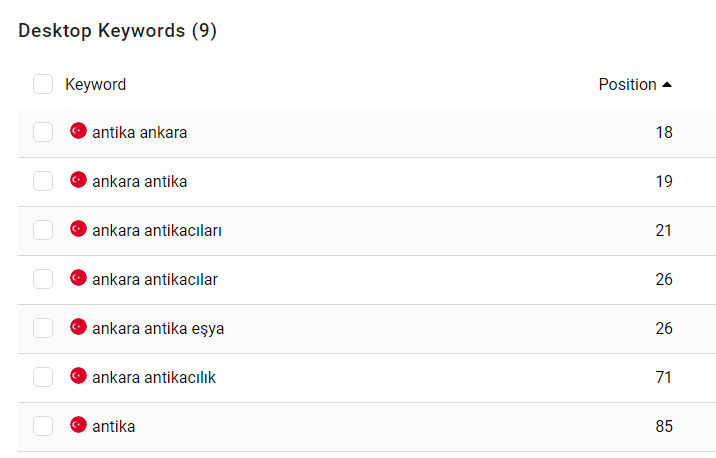
Task: Toggle the select-all checkbox beside Keyword header
Action: tap(43, 84)
